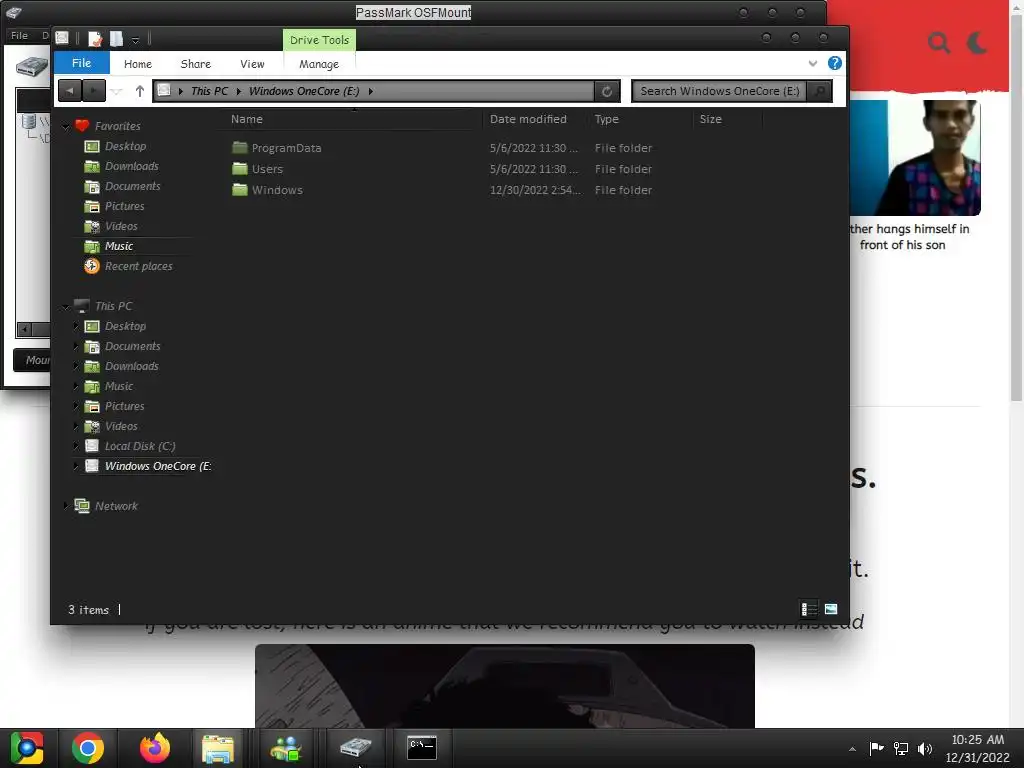
Task: Open Explorer Help question mark icon
Action: (x=835, y=63)
